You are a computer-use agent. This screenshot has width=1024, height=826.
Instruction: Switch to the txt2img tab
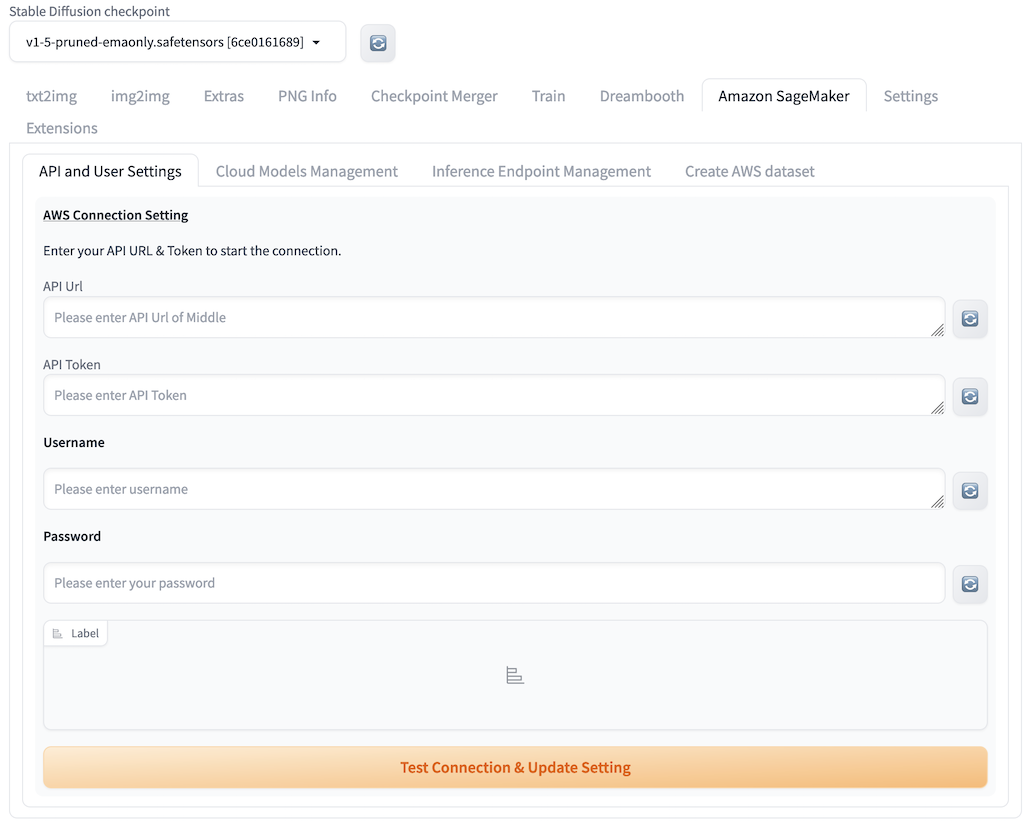[51, 96]
